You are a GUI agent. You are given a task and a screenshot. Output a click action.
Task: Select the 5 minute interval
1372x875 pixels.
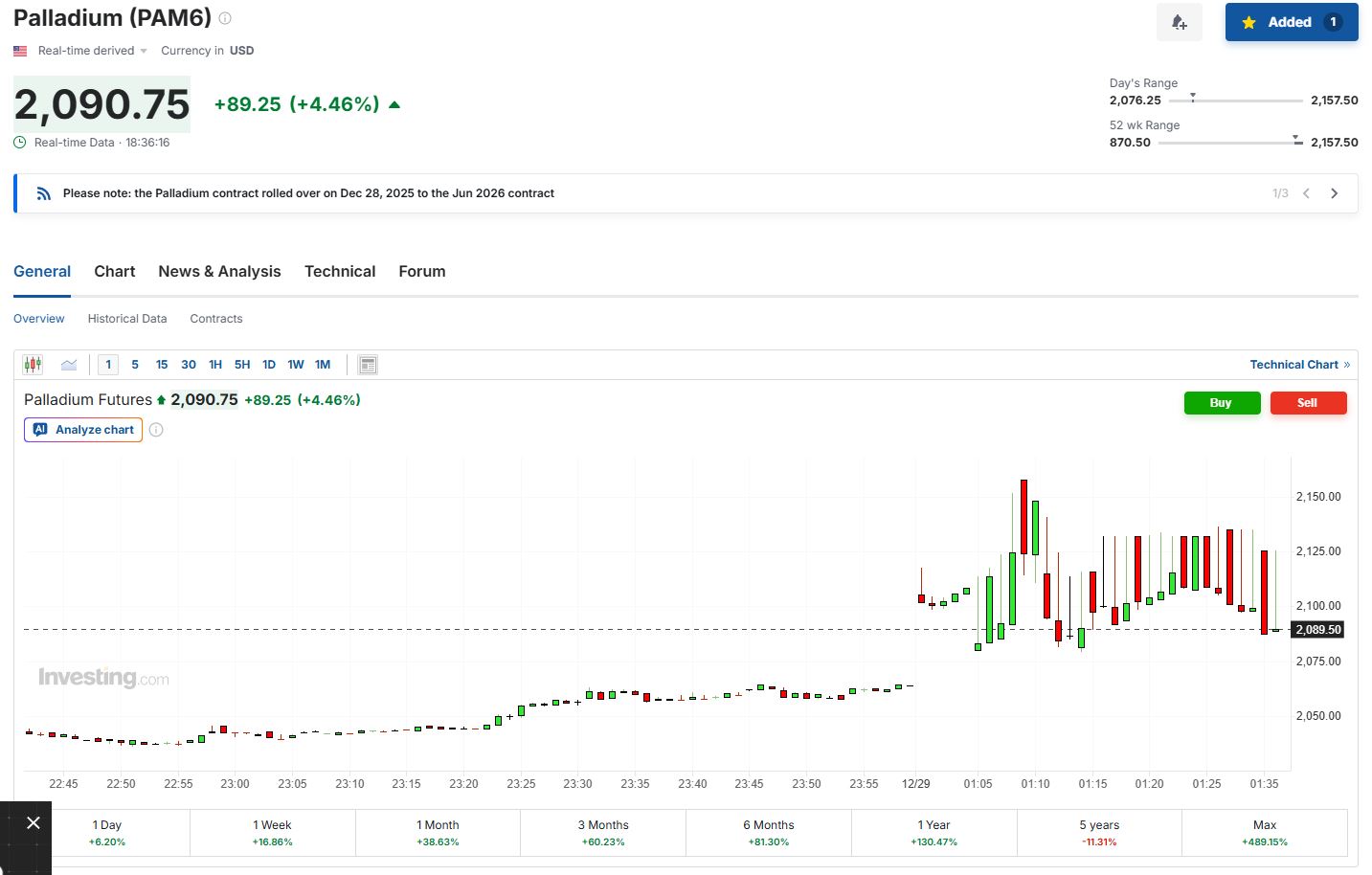pyautogui.click(x=135, y=365)
